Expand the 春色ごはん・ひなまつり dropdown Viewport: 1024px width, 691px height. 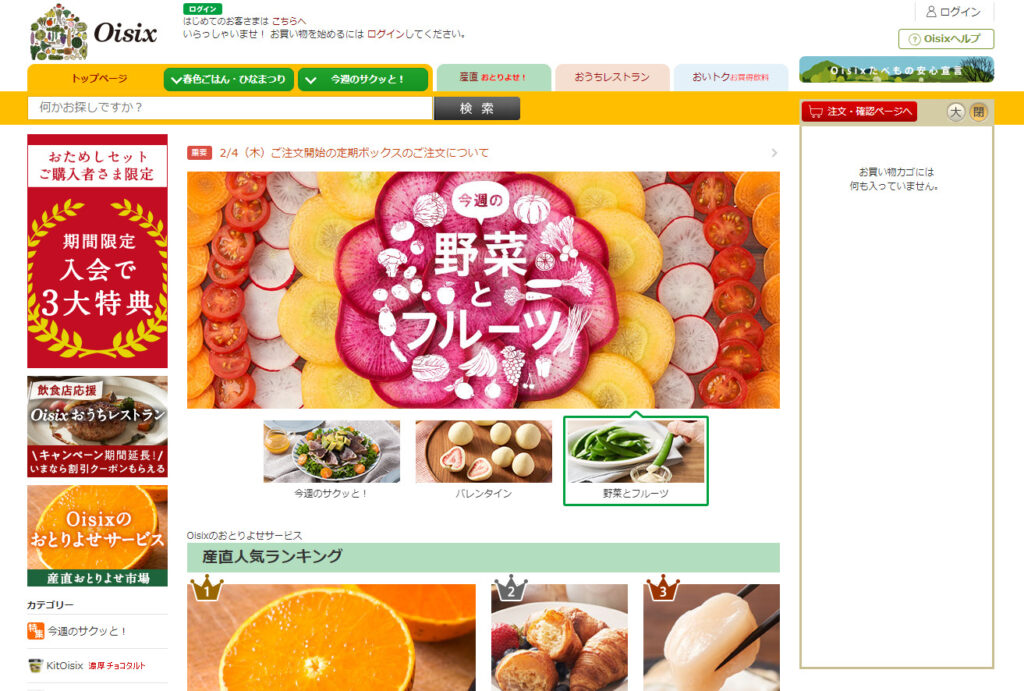pyautogui.click(x=229, y=80)
